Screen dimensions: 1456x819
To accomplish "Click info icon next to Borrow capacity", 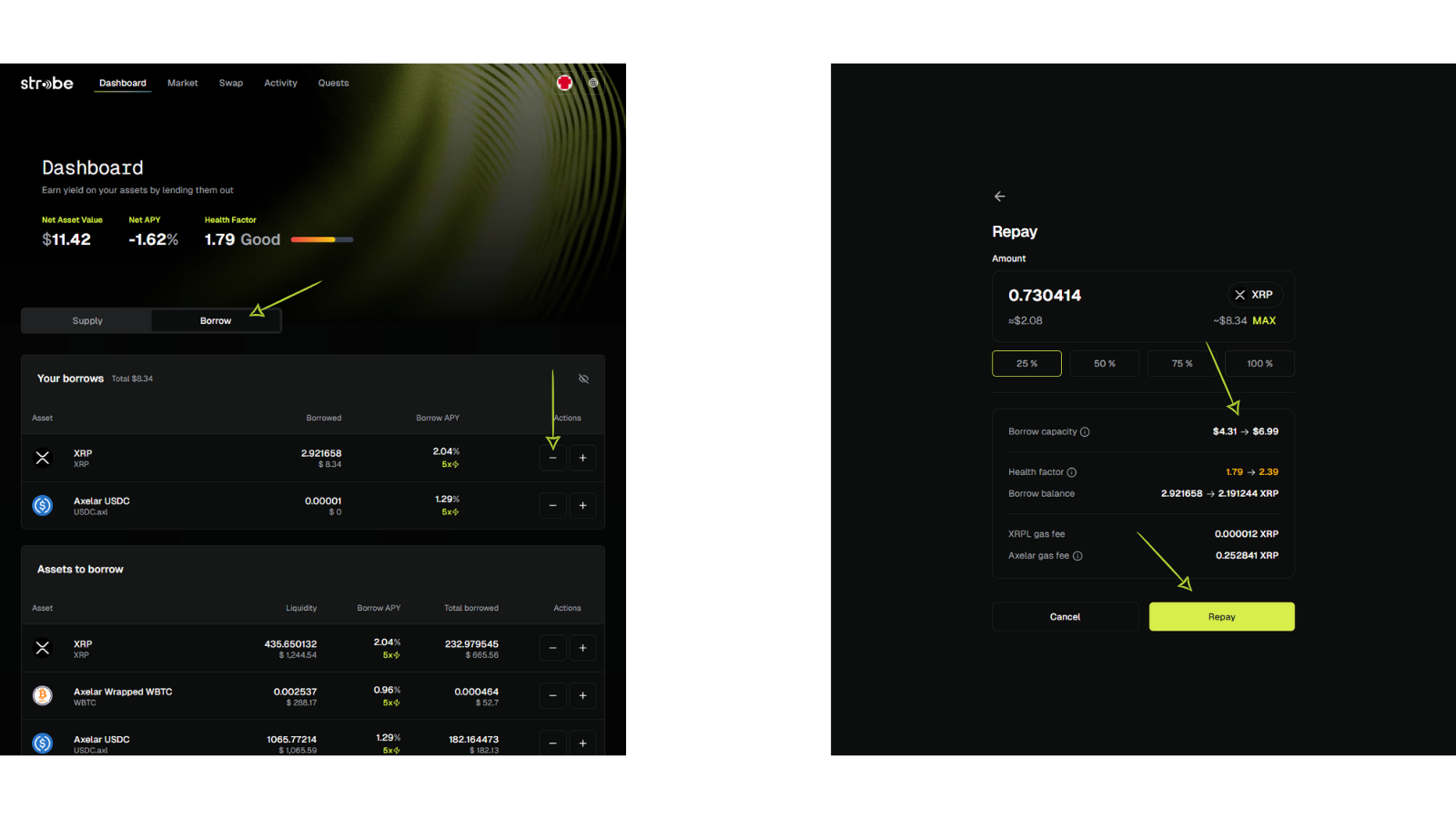I will pyautogui.click(x=1085, y=432).
